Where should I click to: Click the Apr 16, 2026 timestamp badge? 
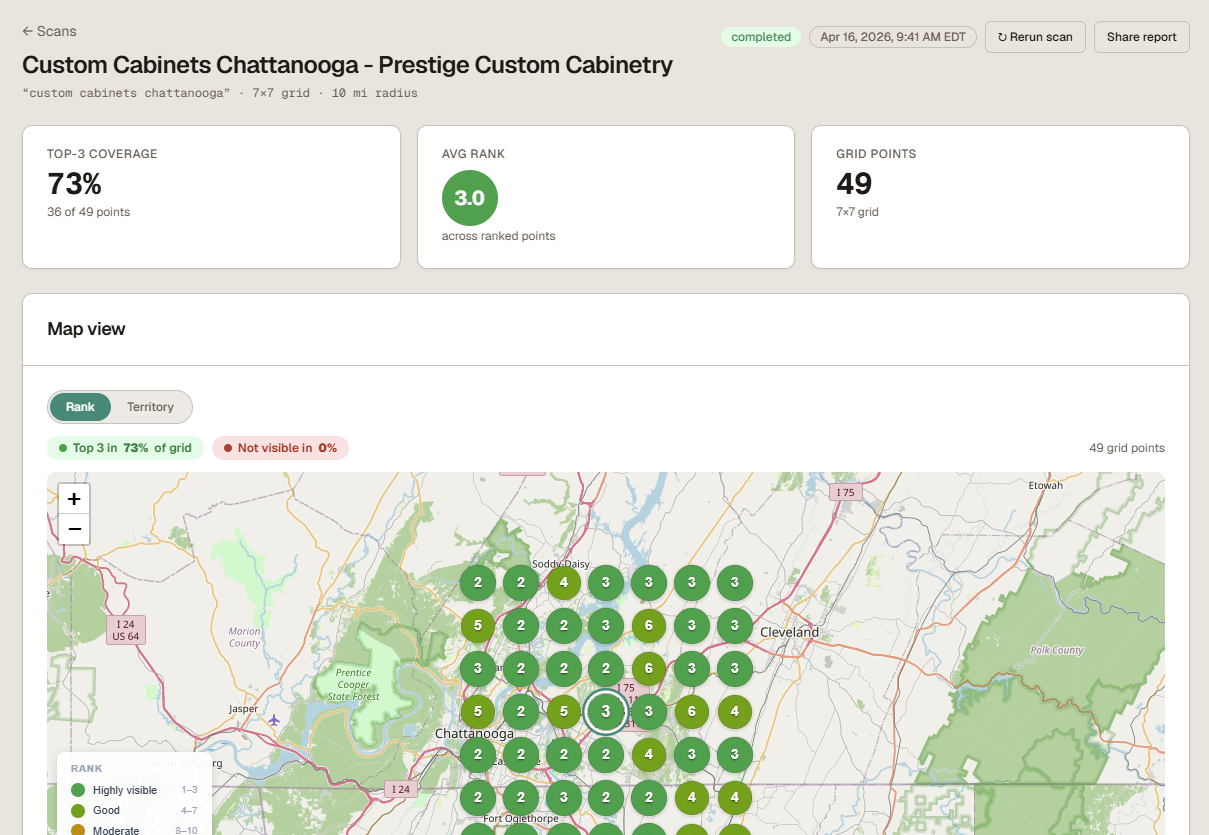(893, 37)
